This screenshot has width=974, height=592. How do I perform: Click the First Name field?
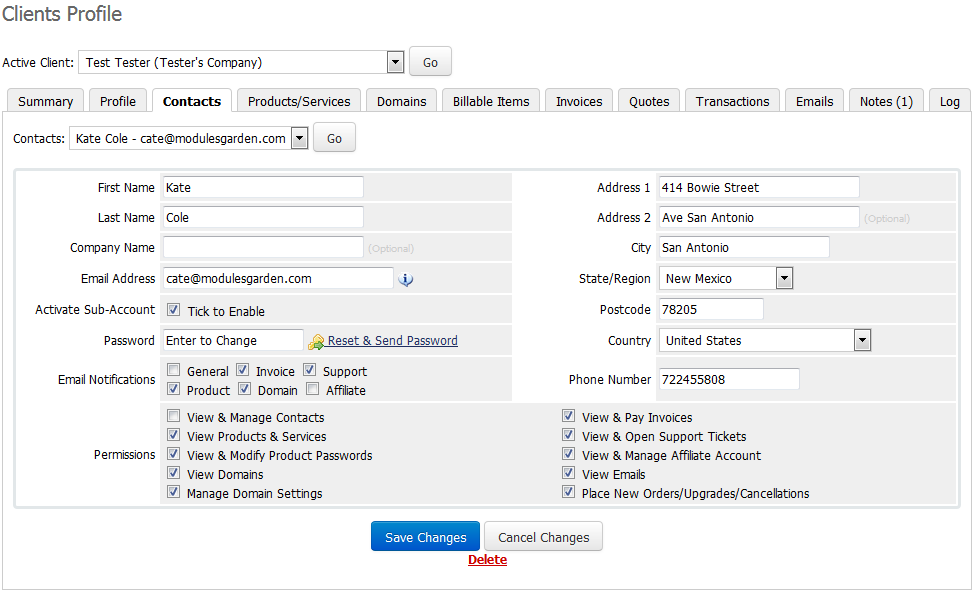coord(263,188)
